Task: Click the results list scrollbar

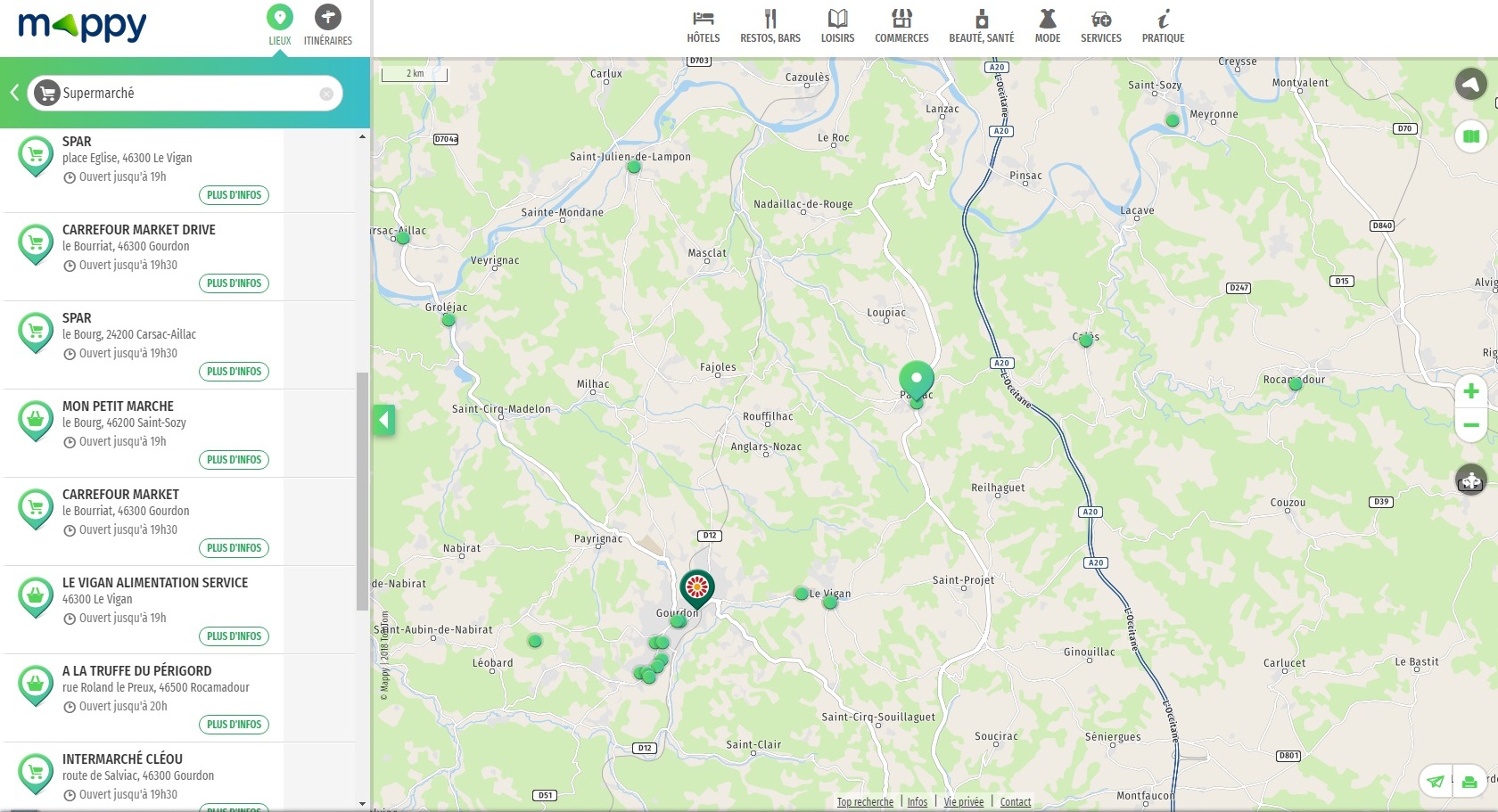Action: pos(362,490)
